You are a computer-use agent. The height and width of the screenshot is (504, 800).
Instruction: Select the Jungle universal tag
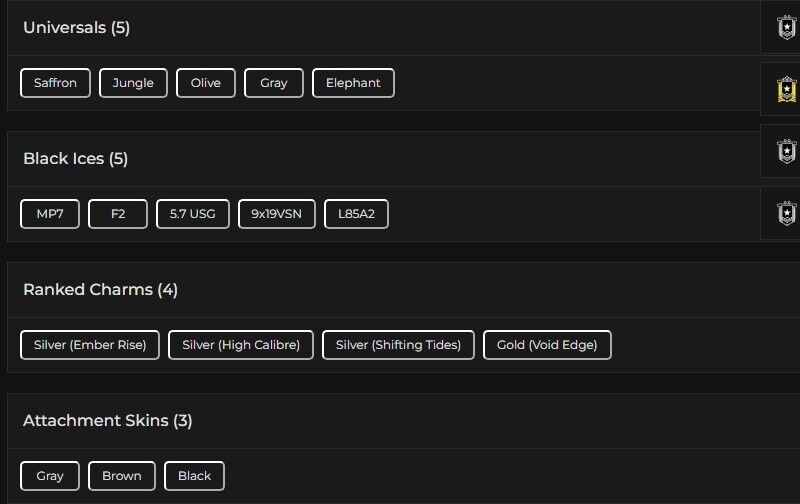click(x=133, y=83)
